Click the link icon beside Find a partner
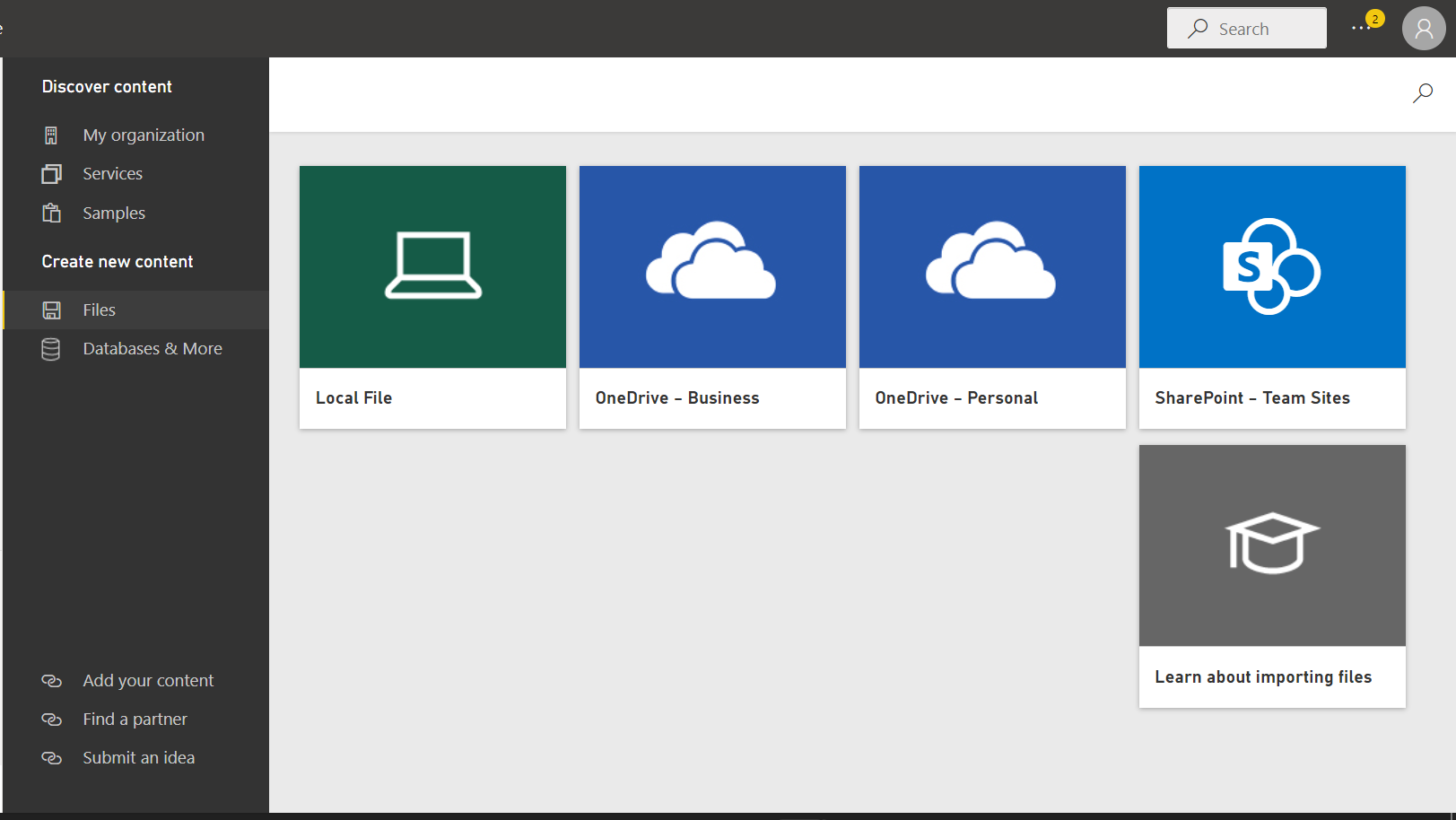This screenshot has width=1456, height=820. [52, 720]
